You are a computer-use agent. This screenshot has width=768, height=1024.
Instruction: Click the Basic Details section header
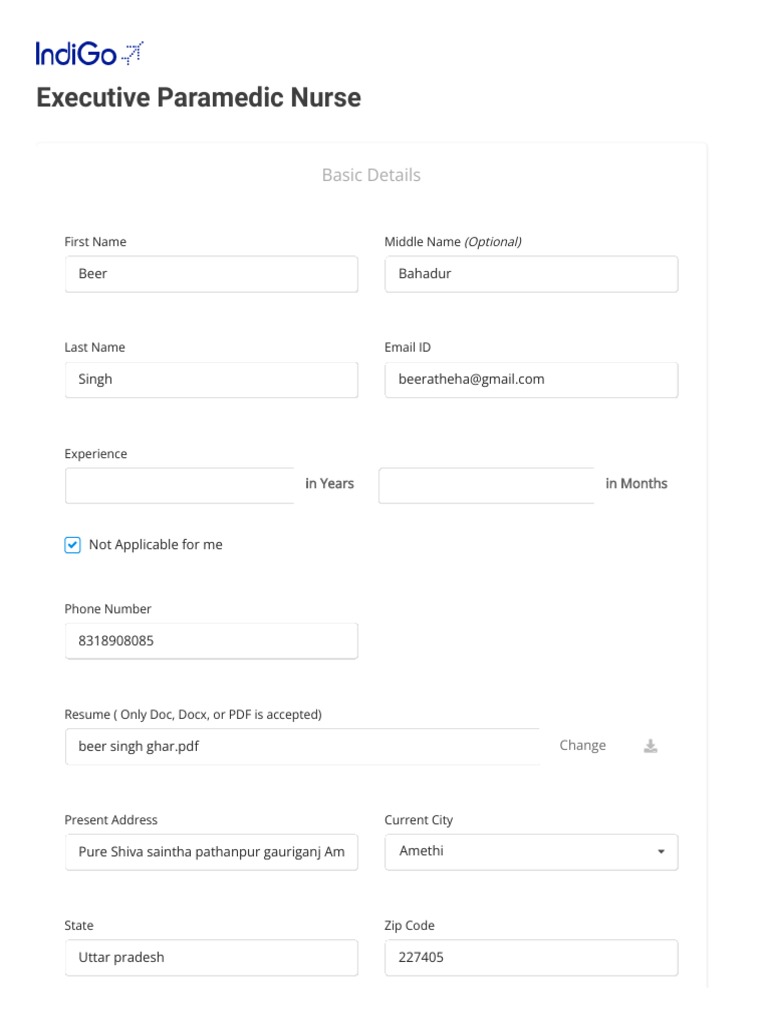pos(371,175)
